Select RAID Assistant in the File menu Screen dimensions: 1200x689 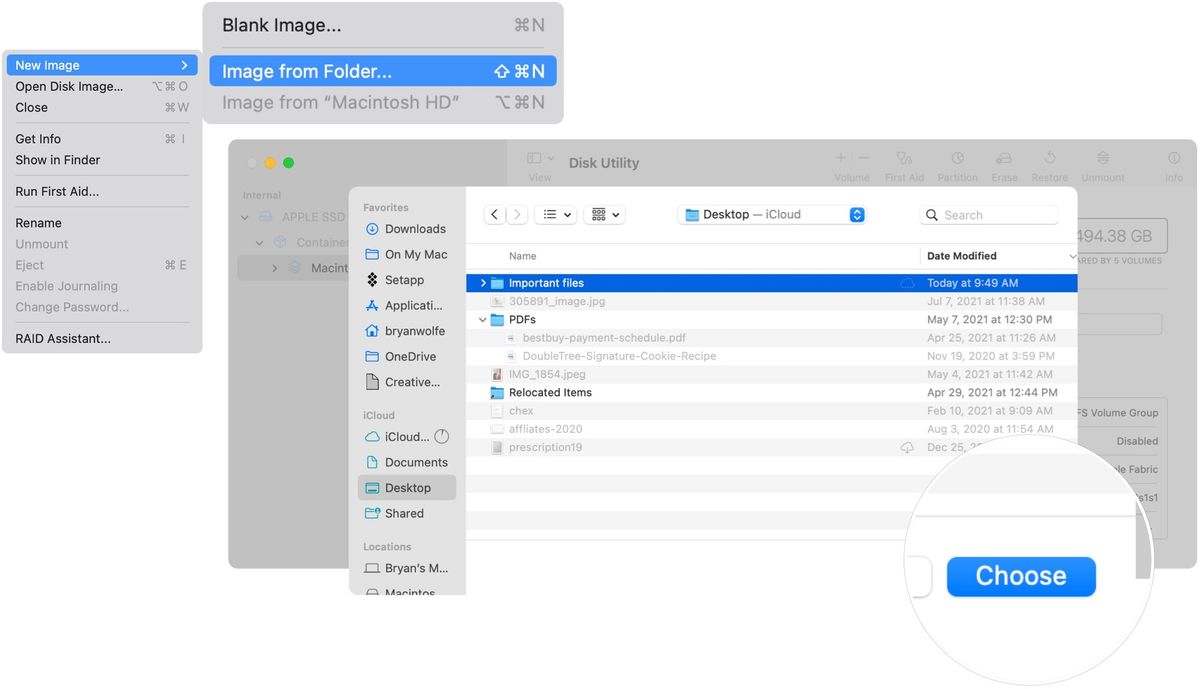coord(63,338)
